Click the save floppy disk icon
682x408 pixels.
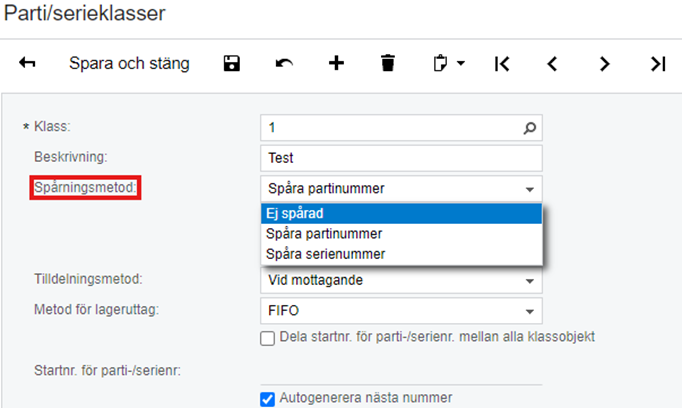[231, 64]
